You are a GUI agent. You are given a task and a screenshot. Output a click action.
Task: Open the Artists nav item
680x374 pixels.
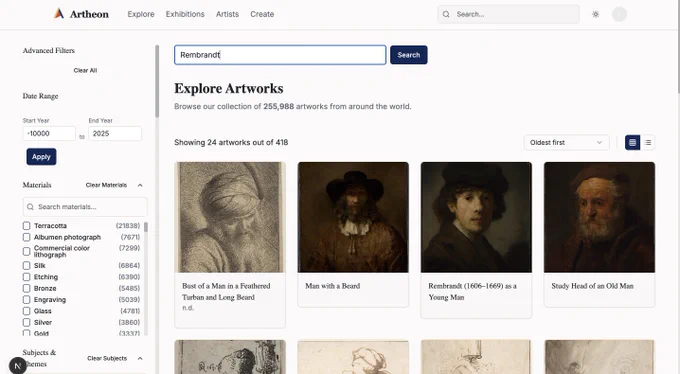tap(228, 14)
